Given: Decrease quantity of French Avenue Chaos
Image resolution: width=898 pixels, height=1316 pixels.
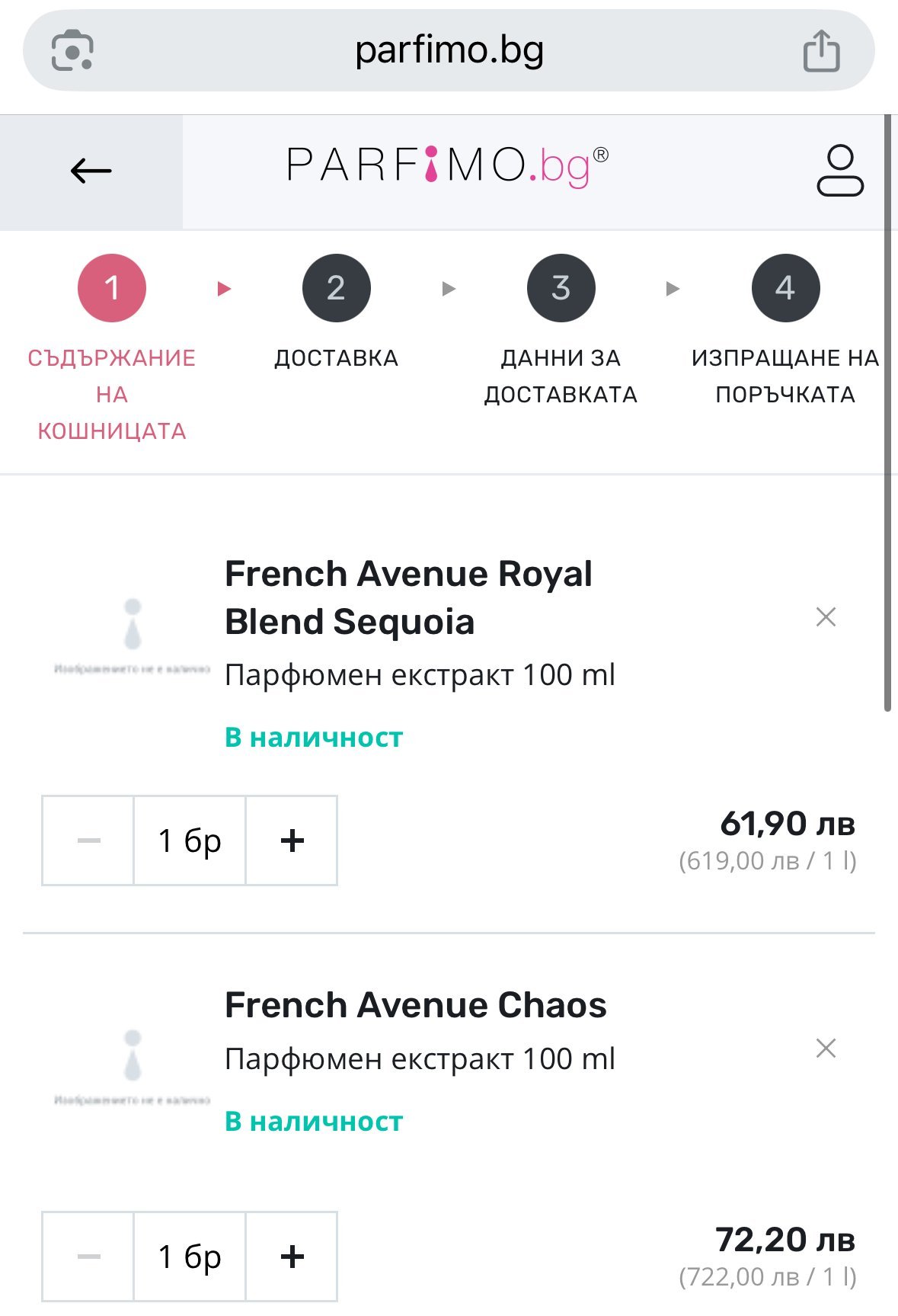Looking at the screenshot, I should 88,1256.
